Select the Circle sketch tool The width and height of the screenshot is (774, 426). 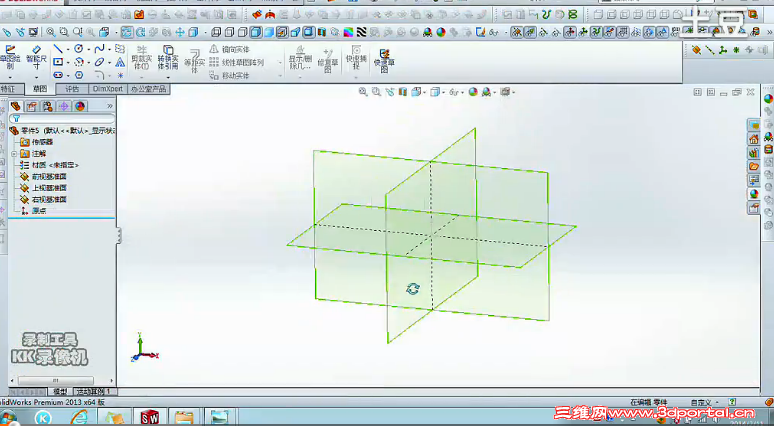click(79, 49)
